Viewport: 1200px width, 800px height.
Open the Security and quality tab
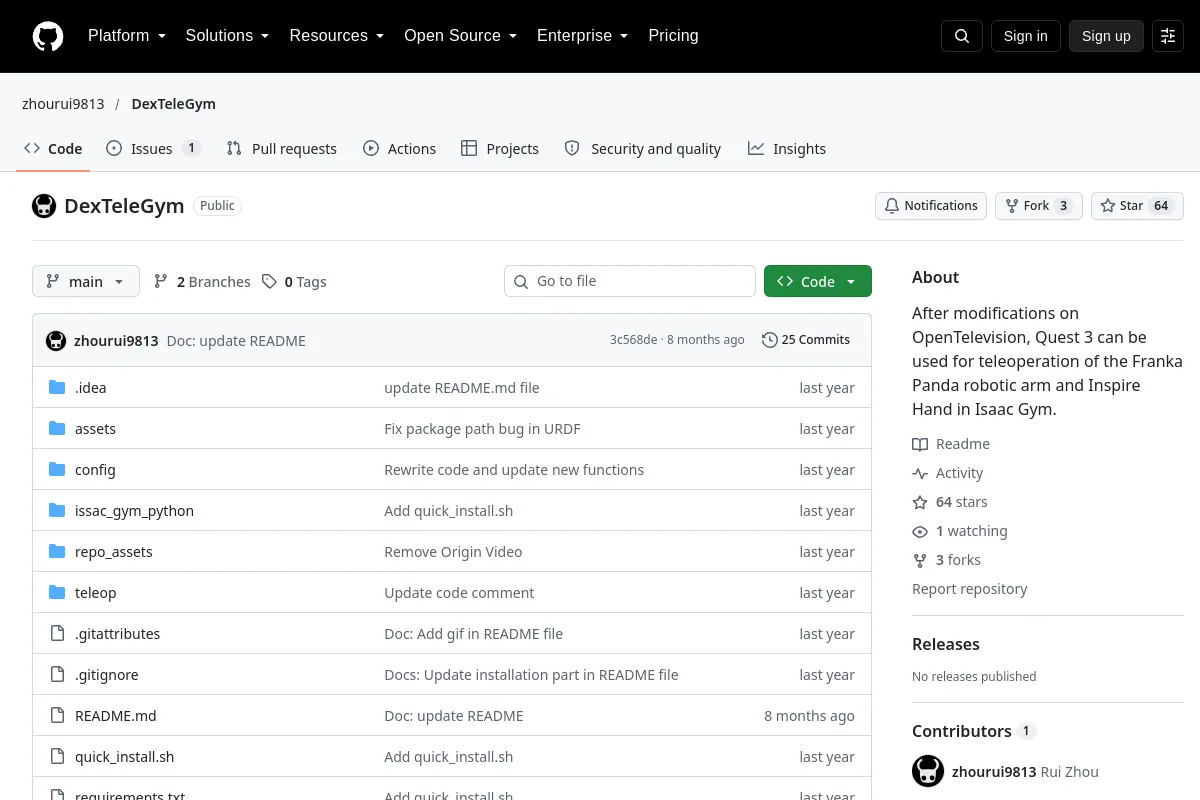pyautogui.click(x=642, y=149)
